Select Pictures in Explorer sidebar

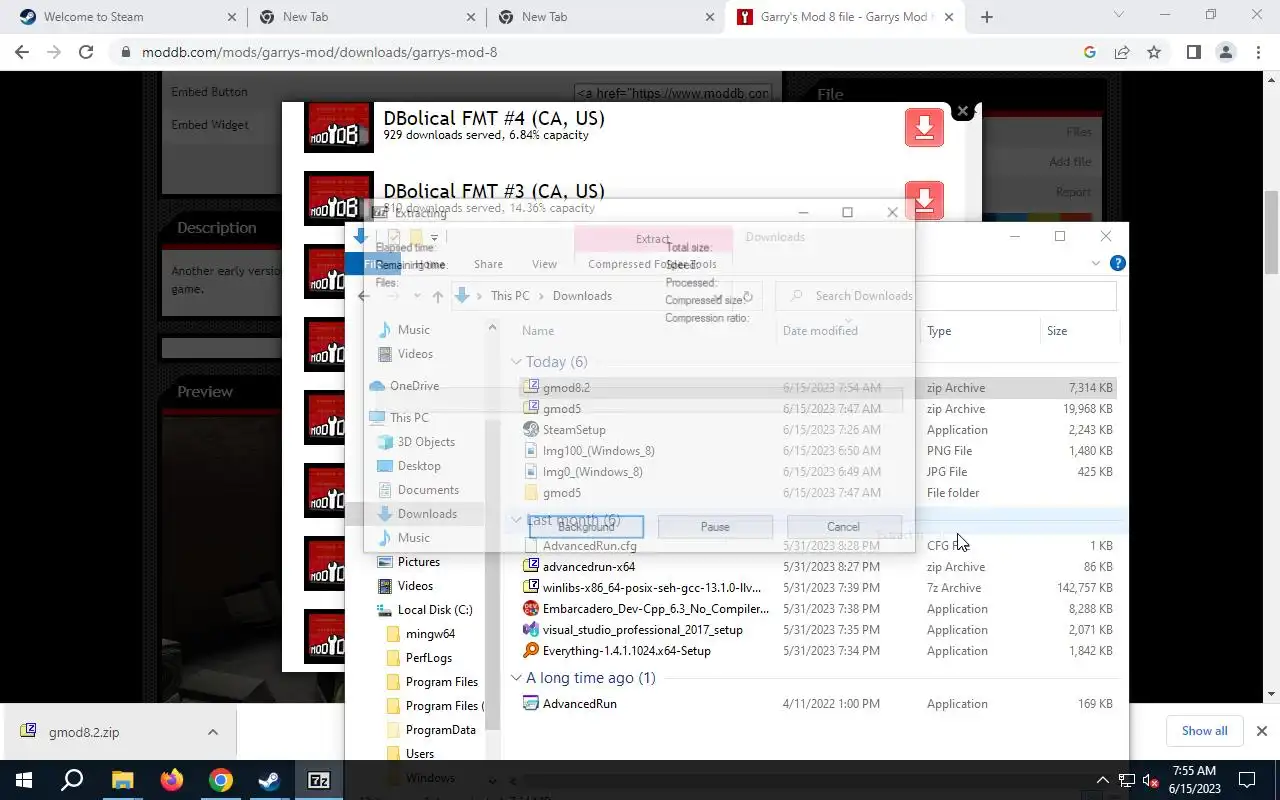click(418, 562)
